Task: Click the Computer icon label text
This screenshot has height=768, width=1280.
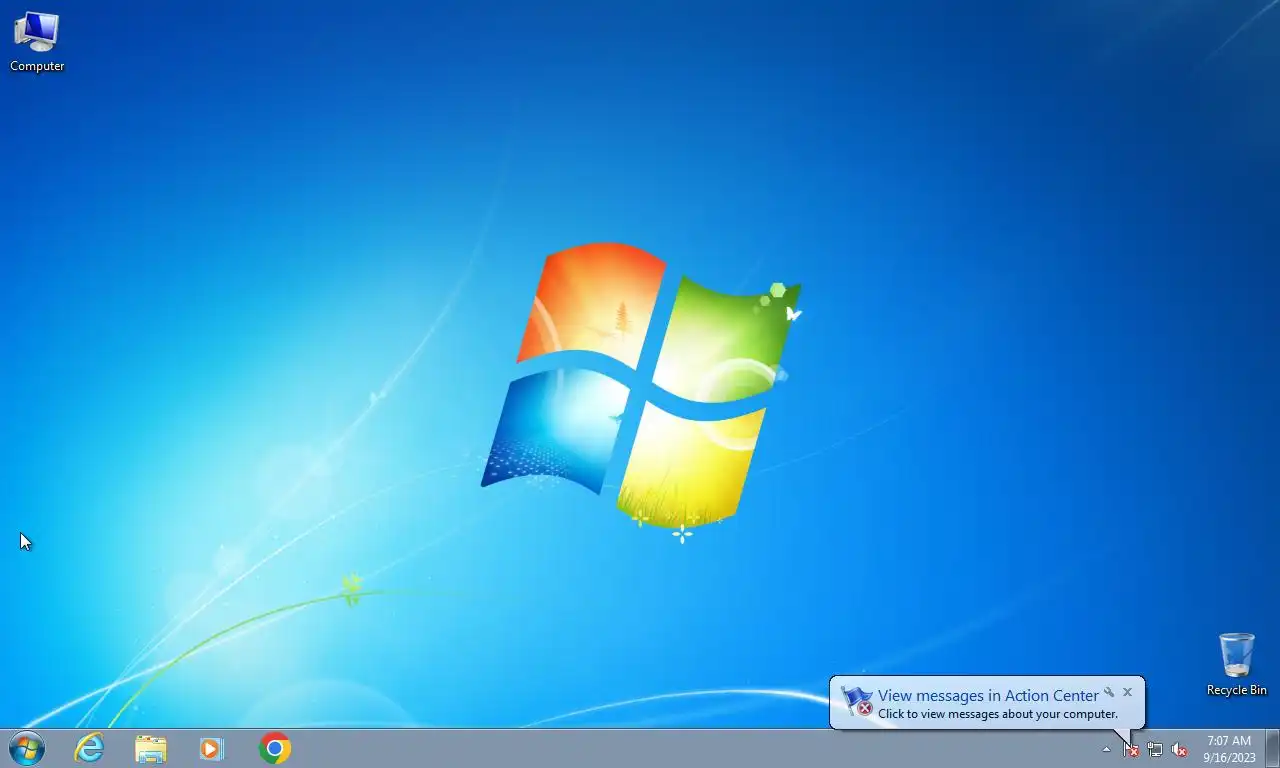Action: tap(37, 66)
